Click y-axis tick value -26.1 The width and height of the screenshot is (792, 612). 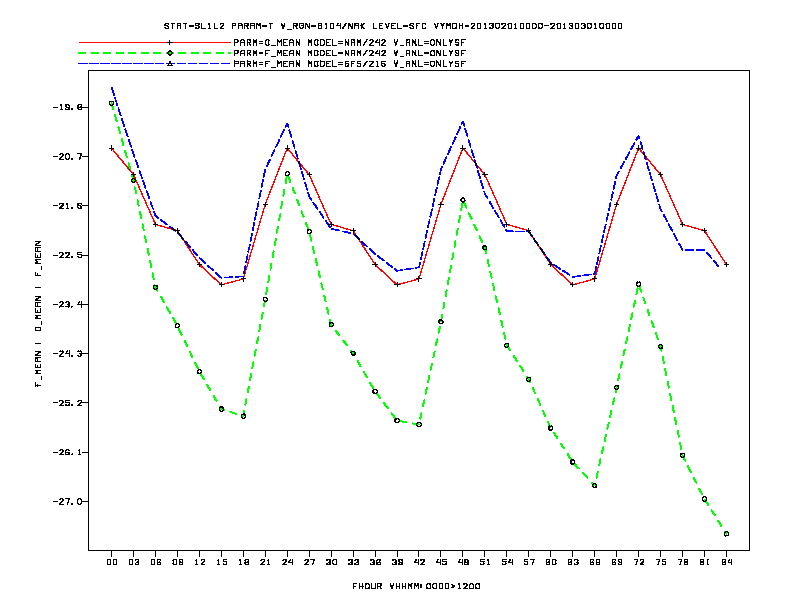pyautogui.click(x=68, y=452)
